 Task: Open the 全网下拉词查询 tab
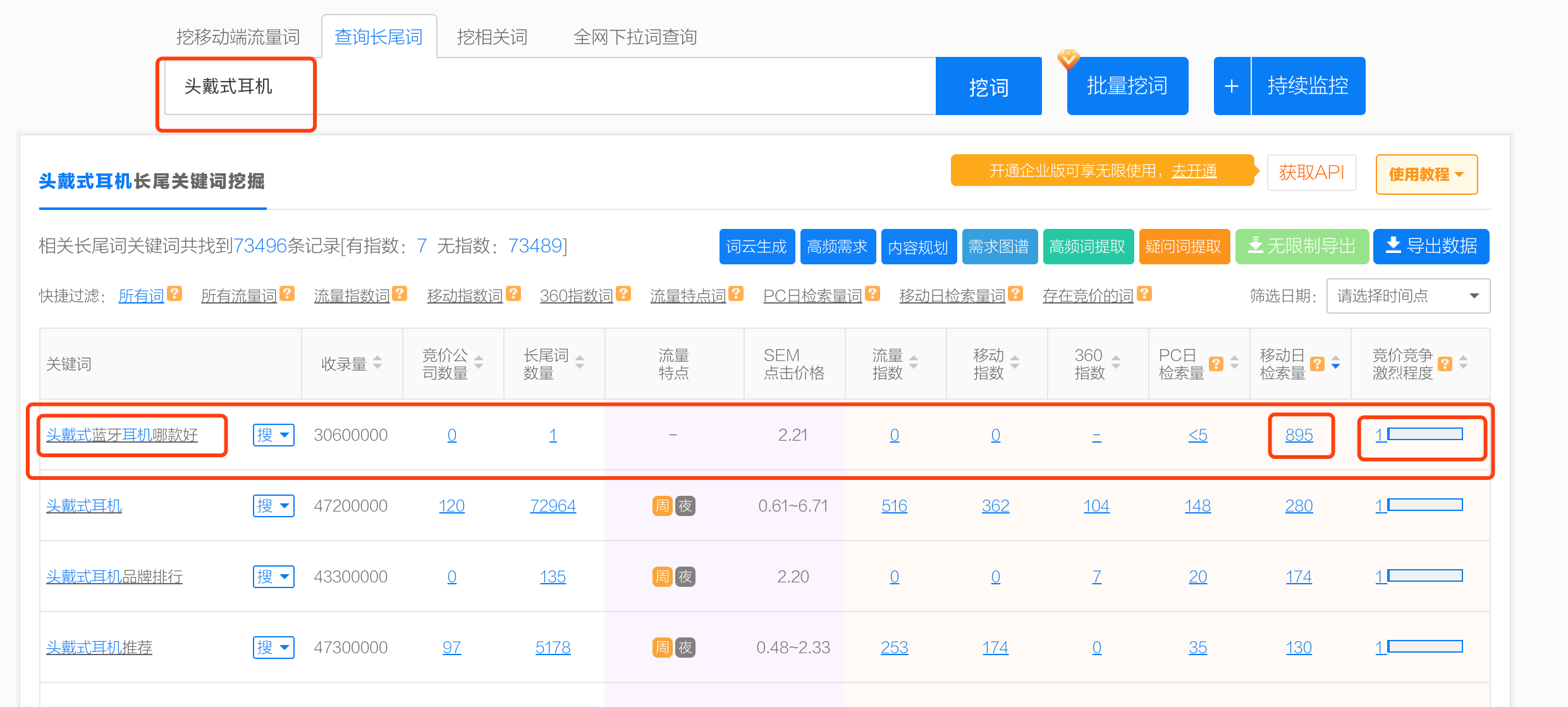[635, 37]
